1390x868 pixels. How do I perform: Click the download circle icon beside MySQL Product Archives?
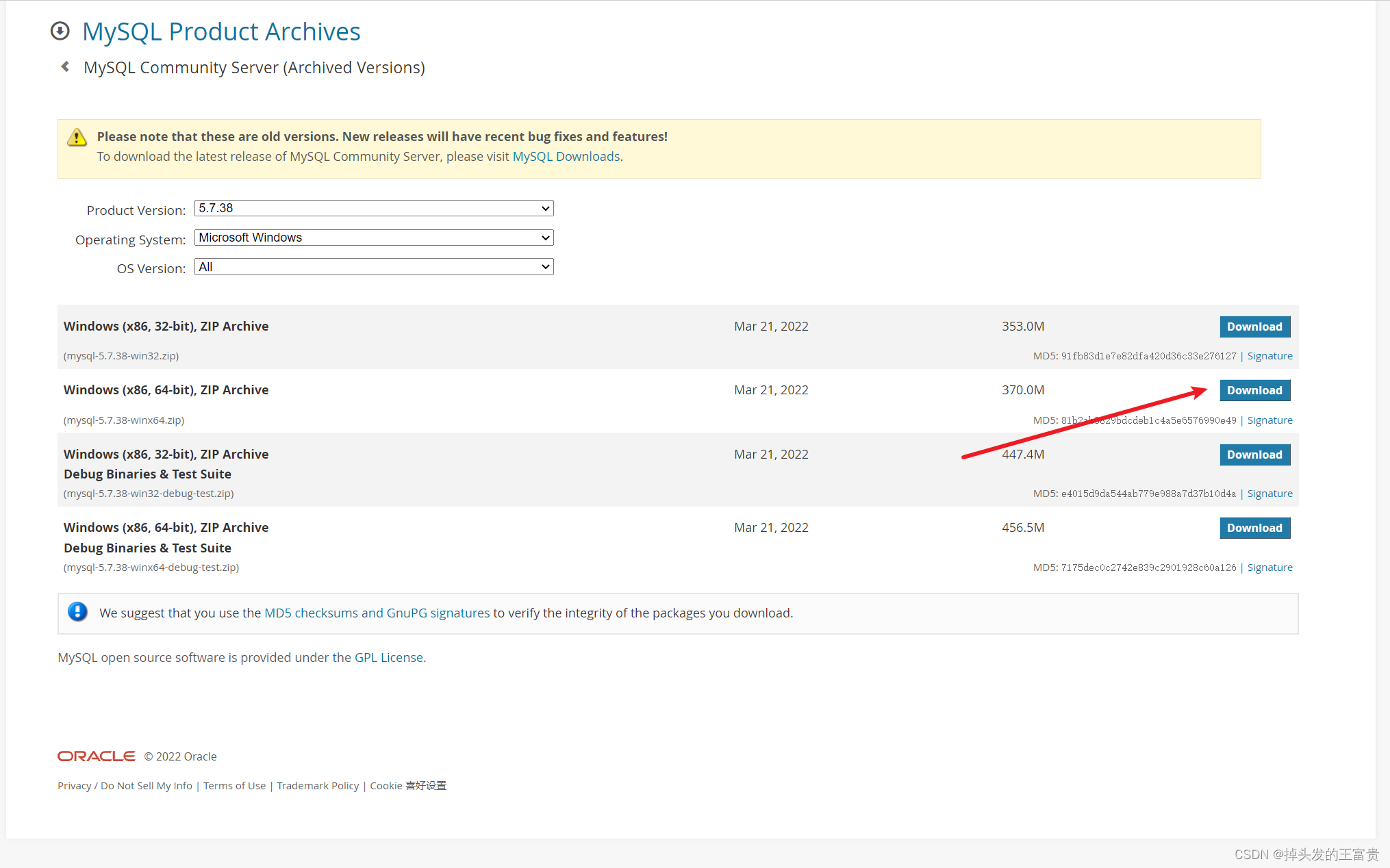(60, 31)
